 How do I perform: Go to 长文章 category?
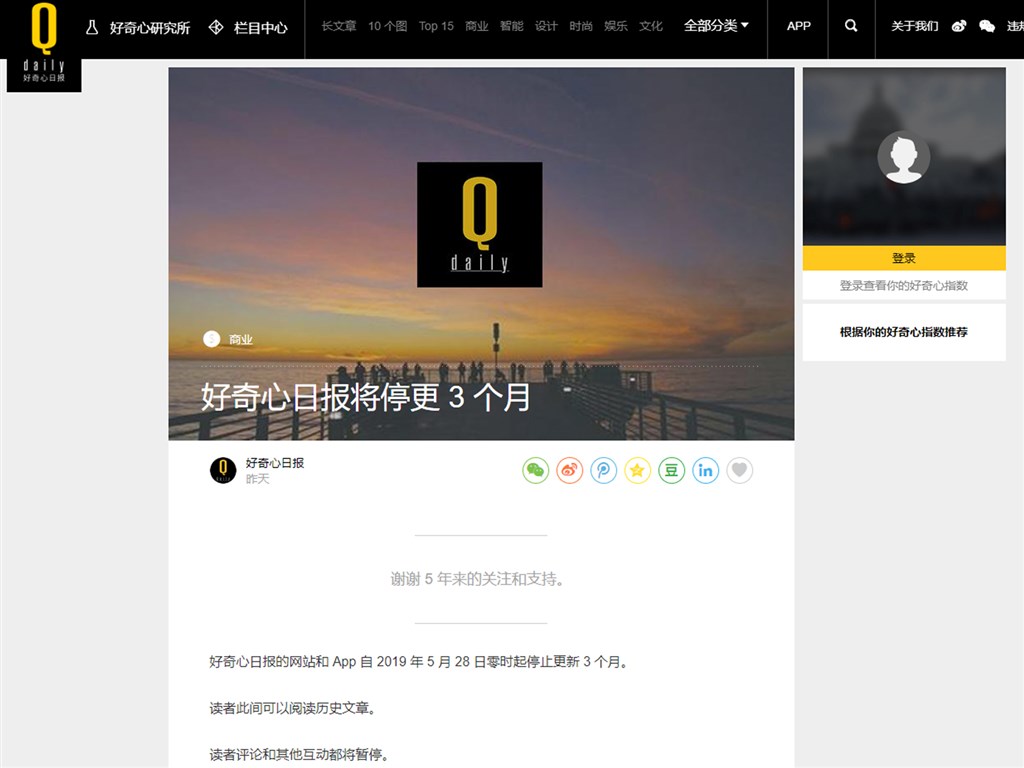click(x=338, y=26)
